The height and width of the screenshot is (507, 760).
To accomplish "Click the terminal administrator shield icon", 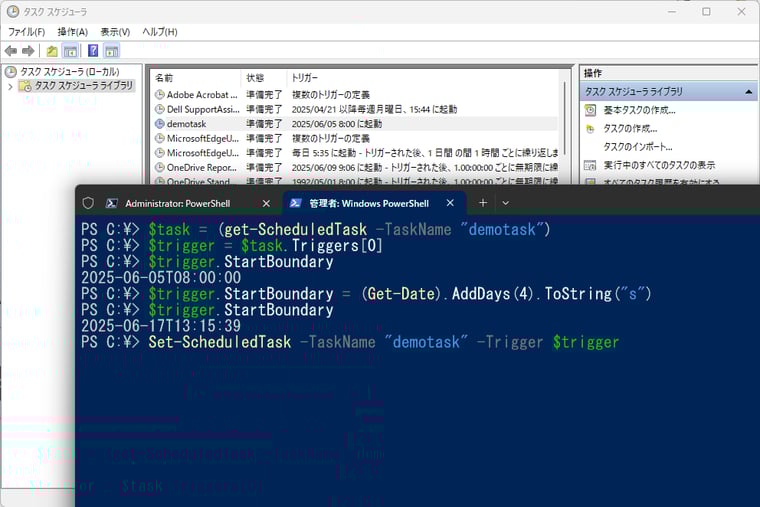I will (x=88, y=203).
